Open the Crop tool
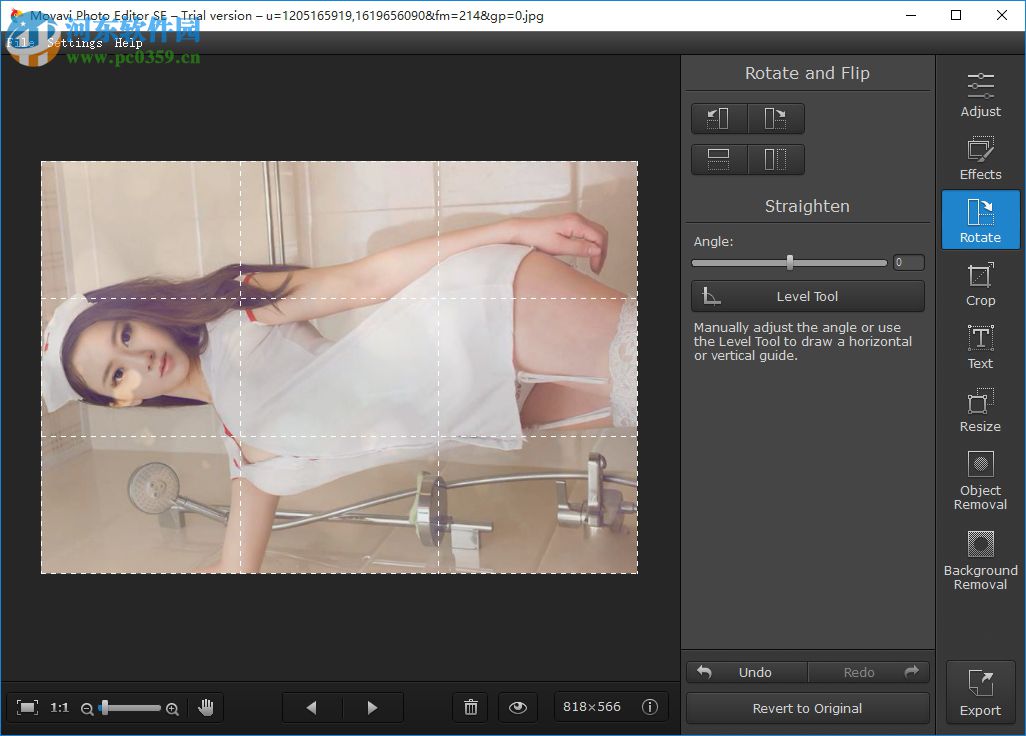Viewport: 1026px width, 736px height. coord(980,284)
